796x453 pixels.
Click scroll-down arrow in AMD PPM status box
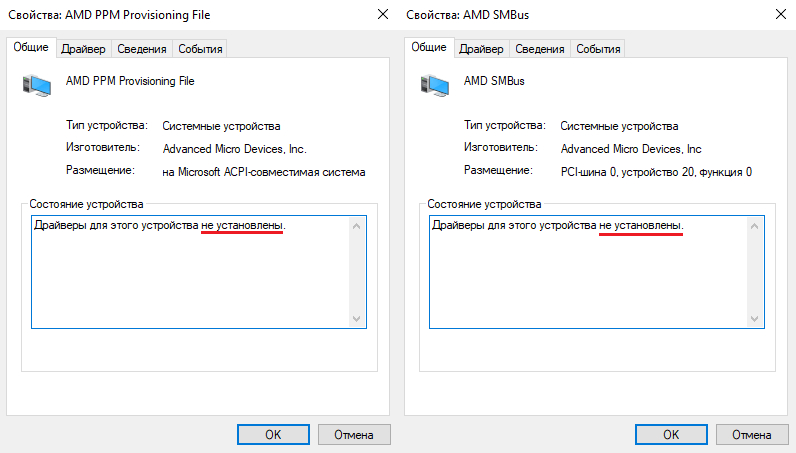pyautogui.click(x=358, y=318)
